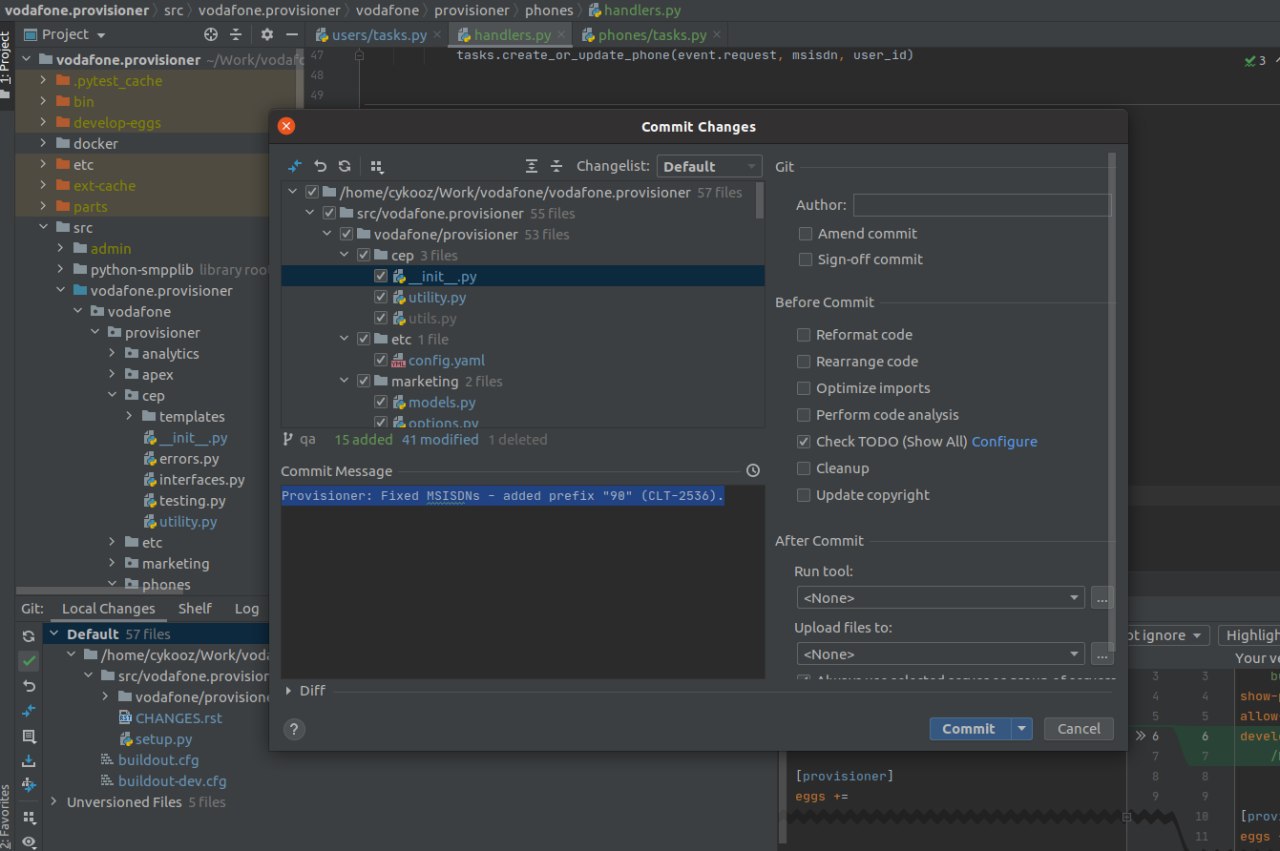1280x851 pixels.
Task: Expand the docker folder in Project tree
Action: pyautogui.click(x=43, y=143)
